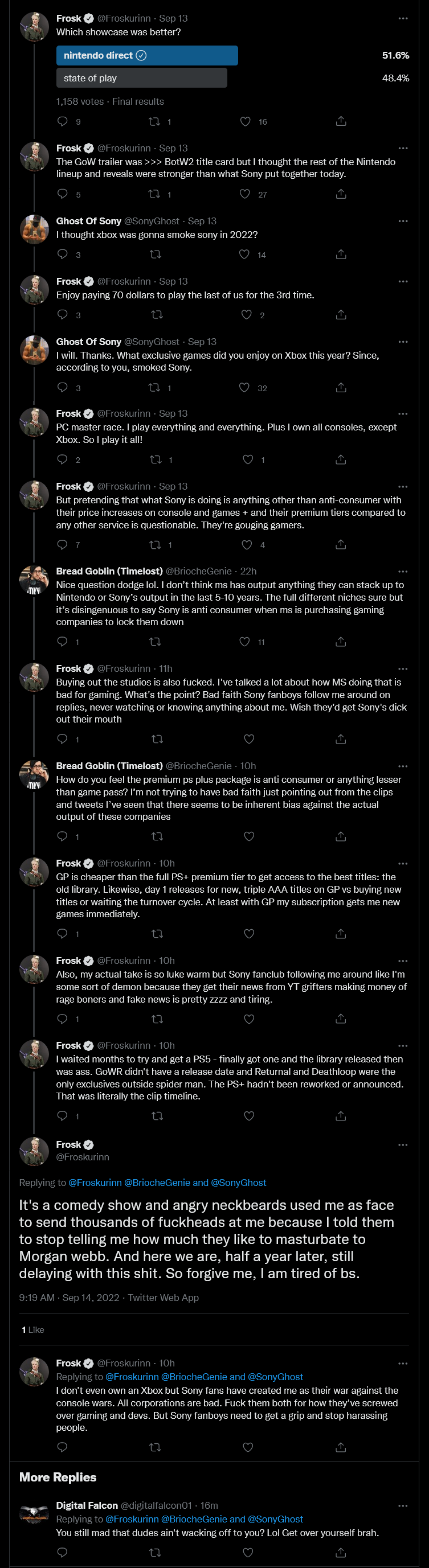Open Digital Falcon's profile avatar

[34, 1513]
